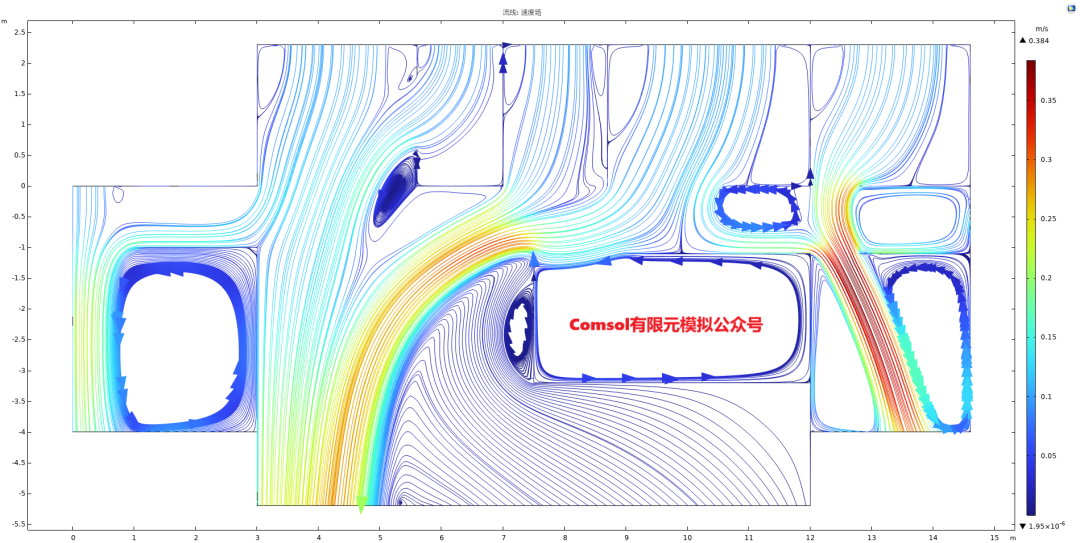The image size is (1080, 543).
Task: Click the downward triangle minimum marker on legend
Action: pos(1022,525)
